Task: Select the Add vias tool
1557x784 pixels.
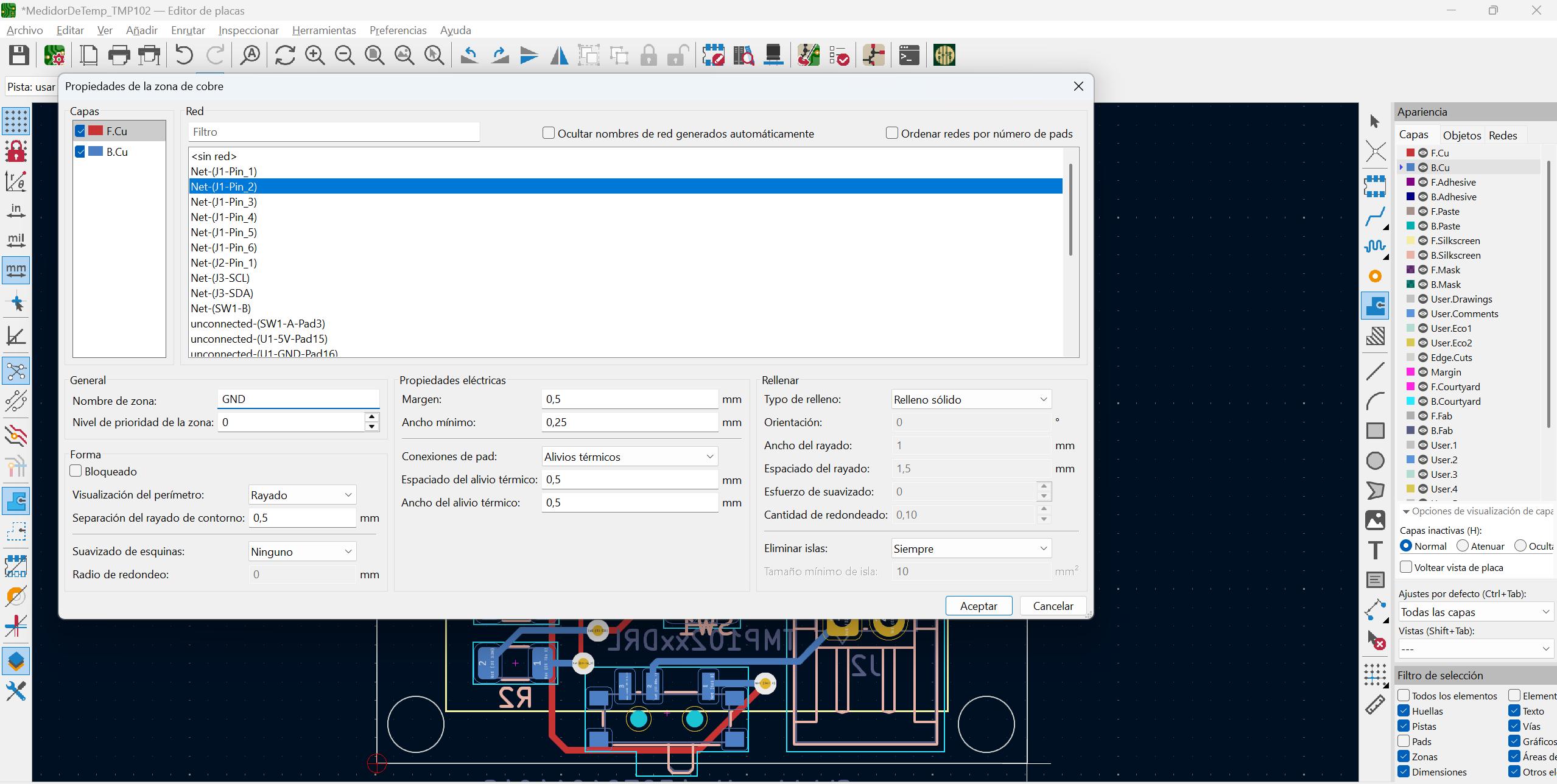Action: pos(1375,276)
